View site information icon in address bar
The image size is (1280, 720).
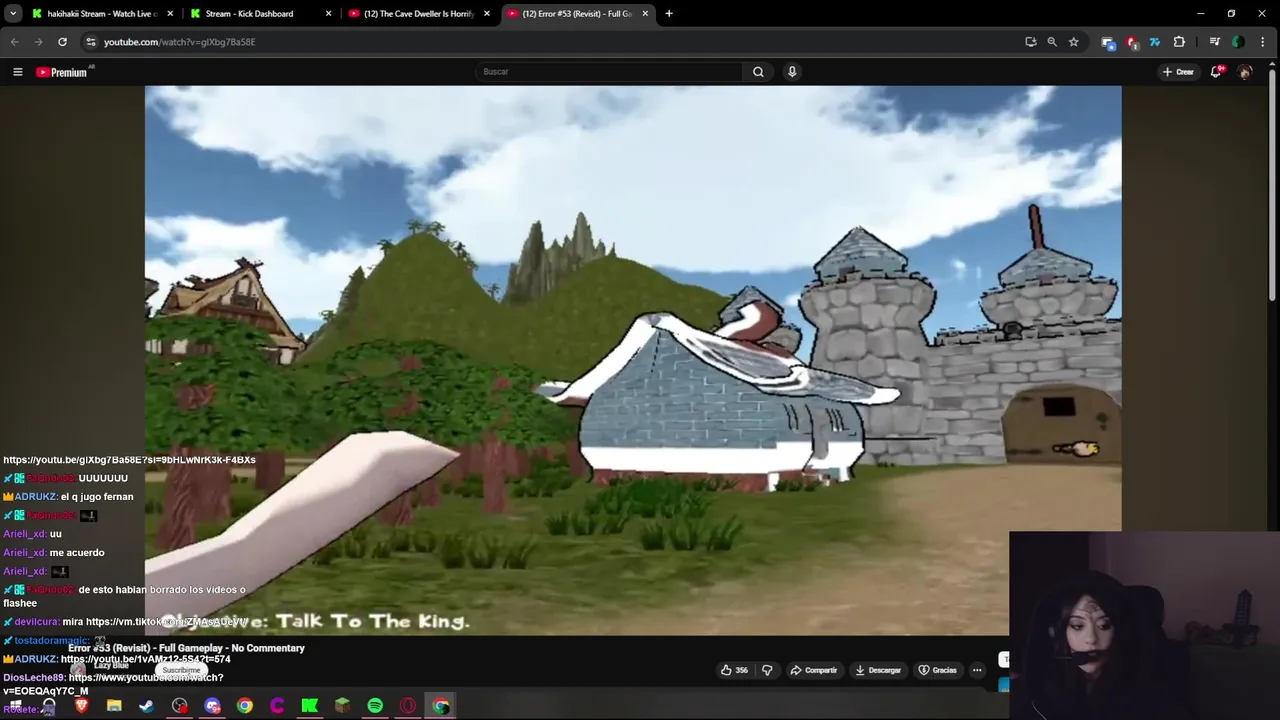(90, 42)
